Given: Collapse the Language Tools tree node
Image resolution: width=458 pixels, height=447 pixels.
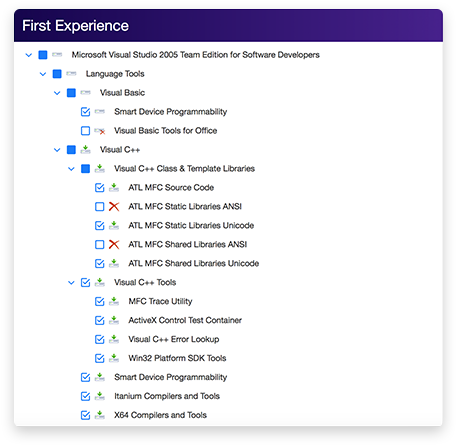Looking at the screenshot, I should coord(43,74).
